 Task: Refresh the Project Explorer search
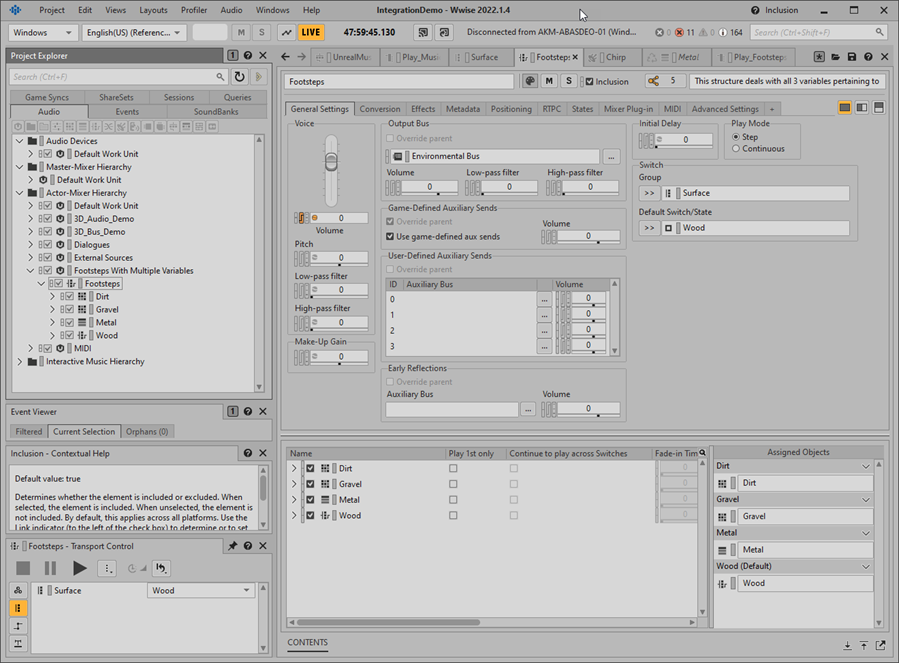239,76
